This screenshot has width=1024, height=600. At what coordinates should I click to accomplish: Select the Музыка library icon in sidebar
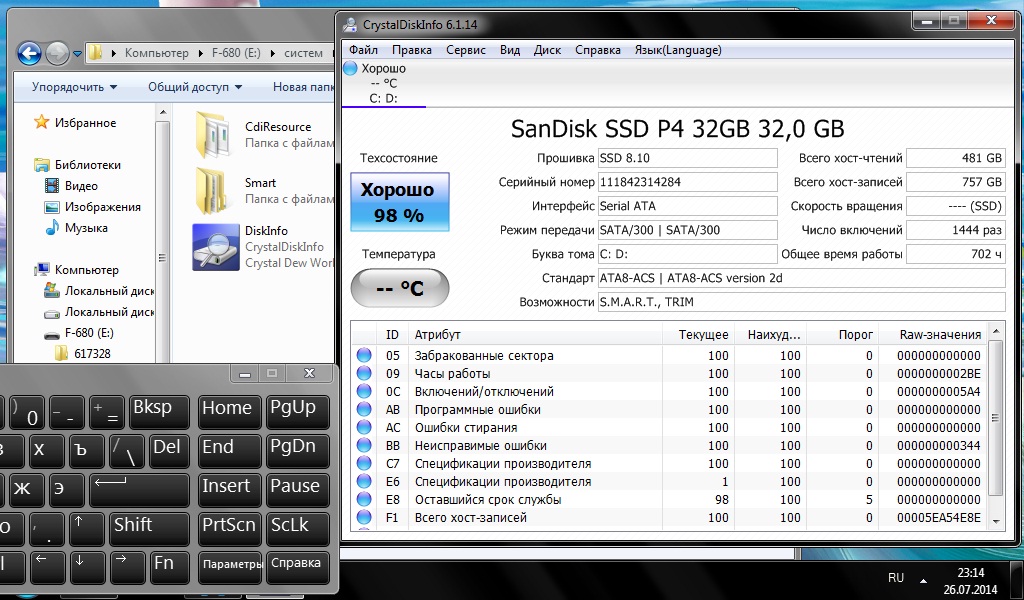point(52,228)
